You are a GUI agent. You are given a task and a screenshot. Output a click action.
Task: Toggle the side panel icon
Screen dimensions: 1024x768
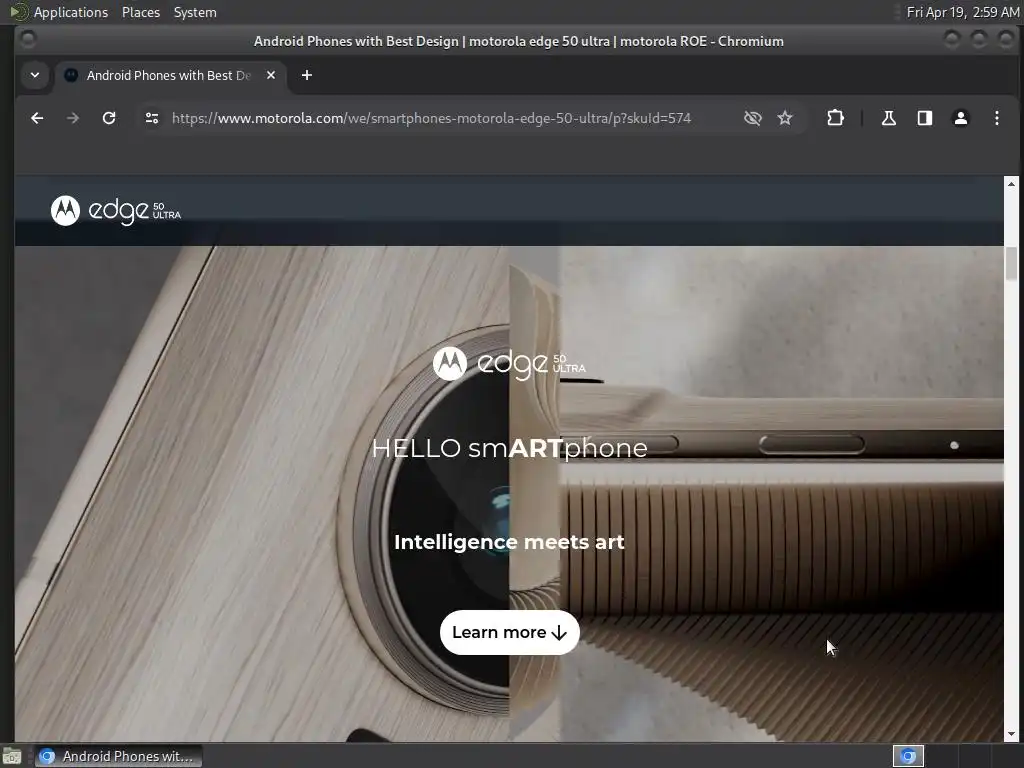coord(925,118)
